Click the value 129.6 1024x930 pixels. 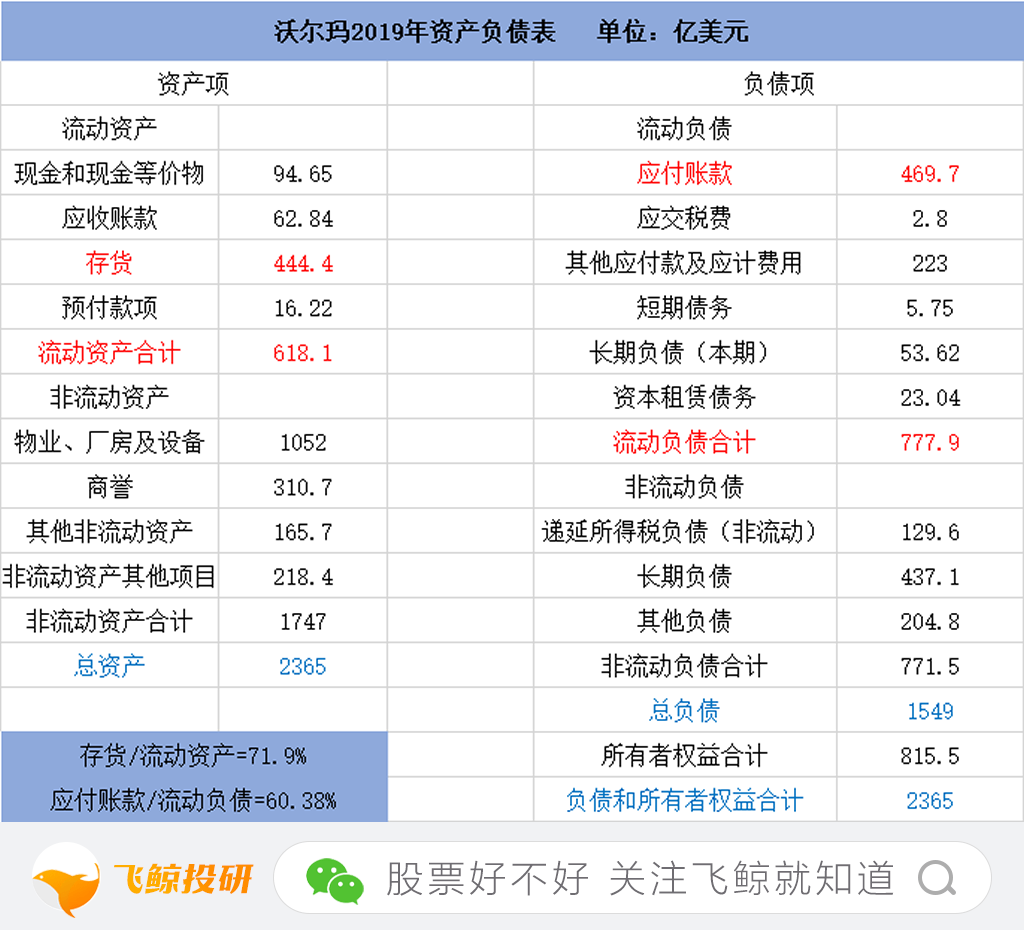tap(930, 532)
